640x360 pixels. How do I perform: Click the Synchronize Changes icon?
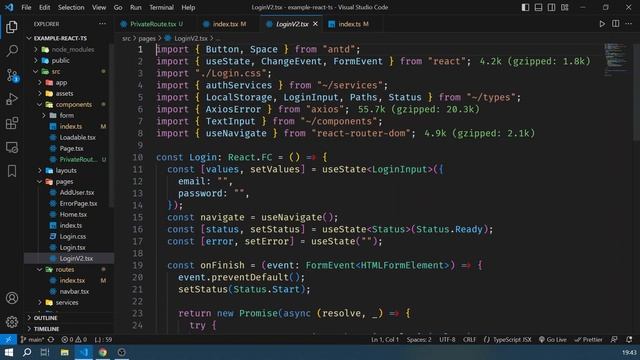[x=51, y=340]
